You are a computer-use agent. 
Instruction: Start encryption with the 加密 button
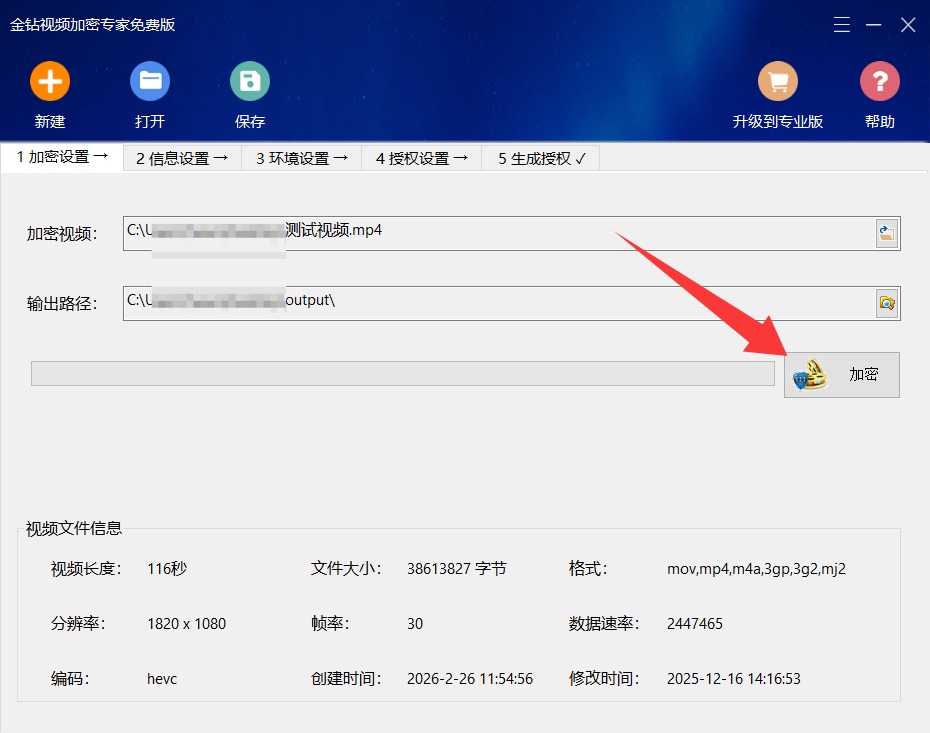click(x=842, y=375)
